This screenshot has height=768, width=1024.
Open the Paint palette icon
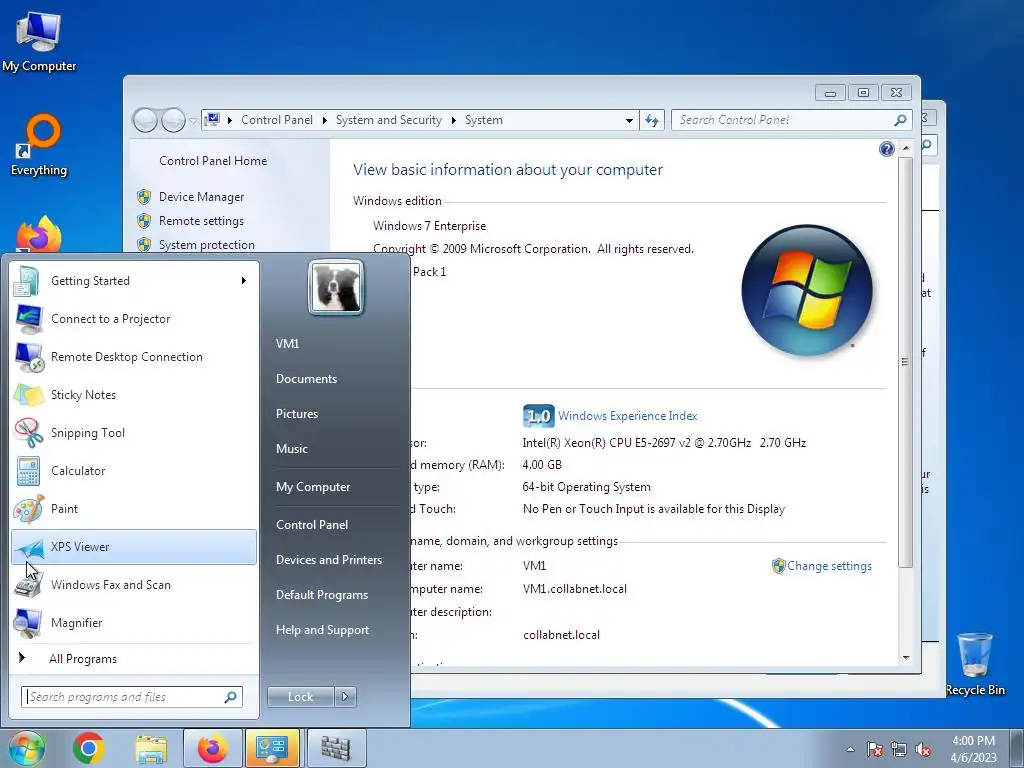coord(28,509)
